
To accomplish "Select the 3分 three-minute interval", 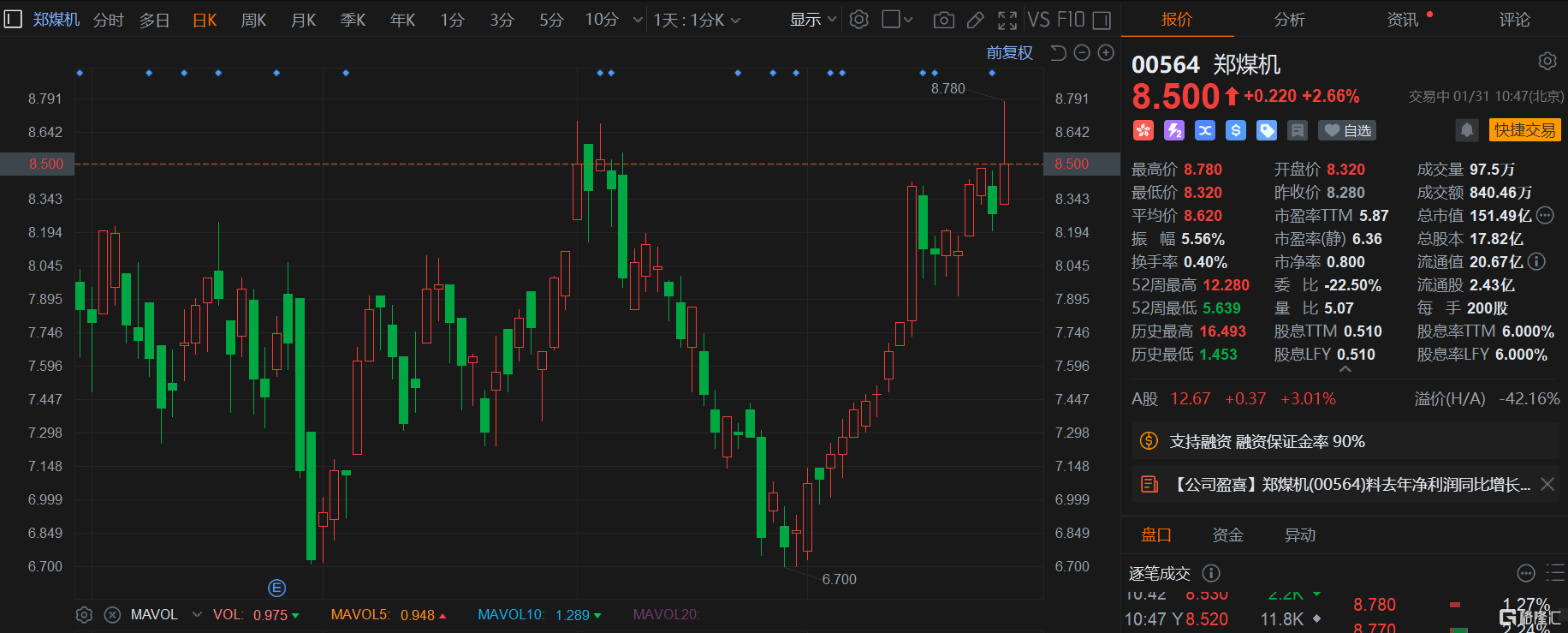I will click(502, 20).
